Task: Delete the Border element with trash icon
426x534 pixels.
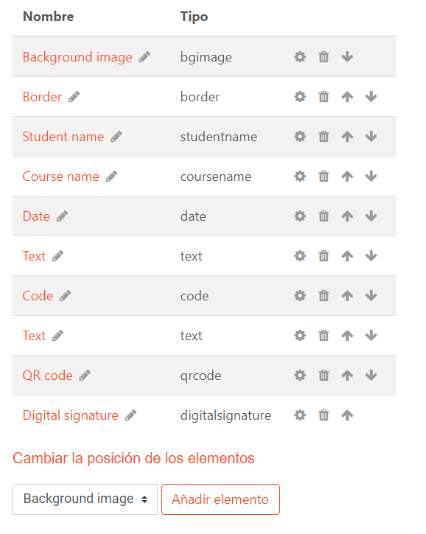Action: point(324,97)
